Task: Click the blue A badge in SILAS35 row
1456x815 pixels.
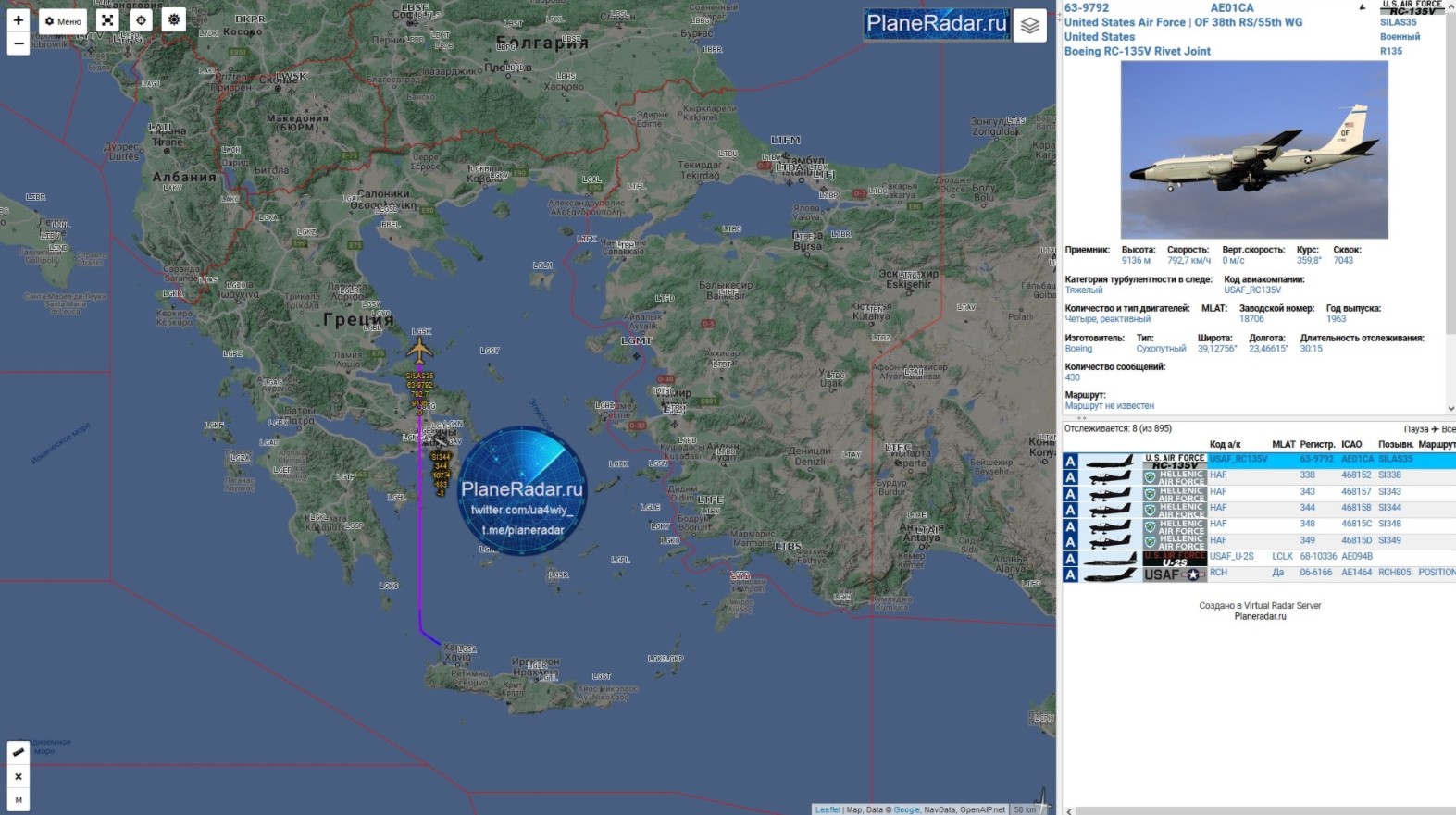Action: tap(1071, 461)
